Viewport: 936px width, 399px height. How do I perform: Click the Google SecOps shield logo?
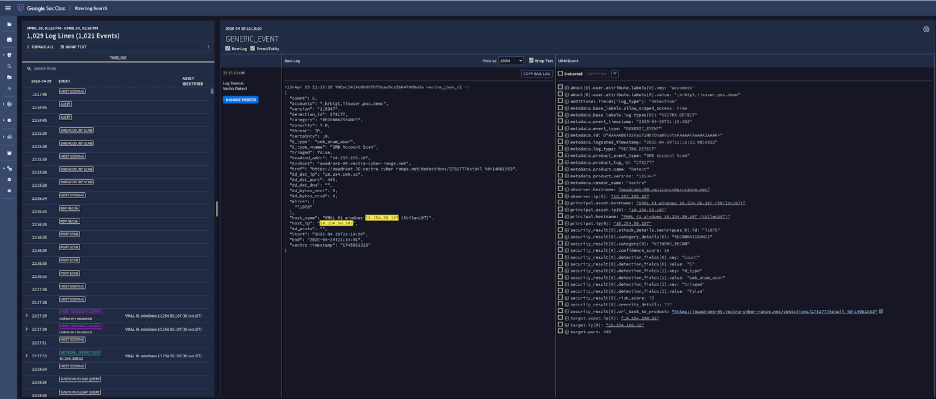pyautogui.click(x=21, y=8)
